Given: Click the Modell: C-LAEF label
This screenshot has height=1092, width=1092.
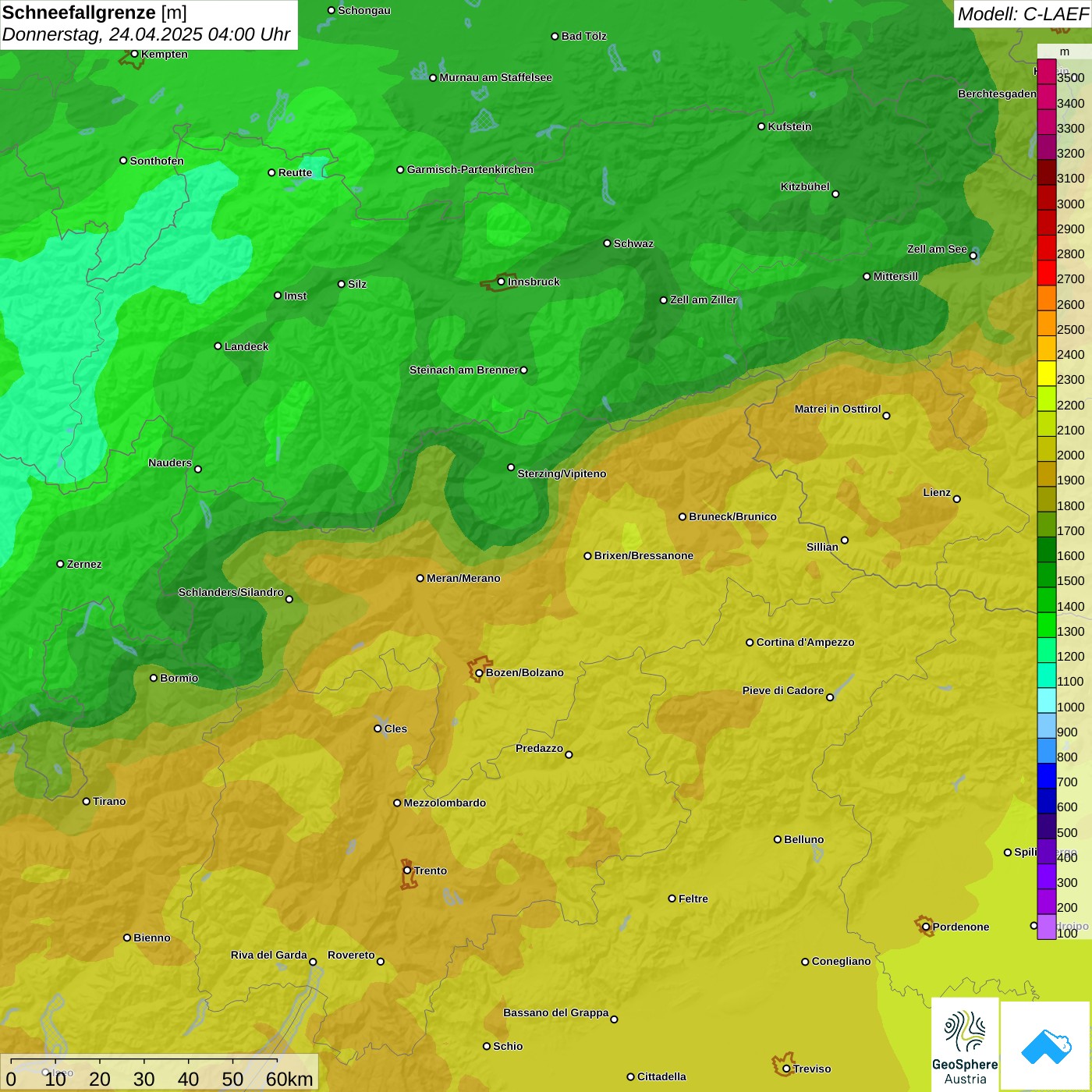Looking at the screenshot, I should (1023, 14).
